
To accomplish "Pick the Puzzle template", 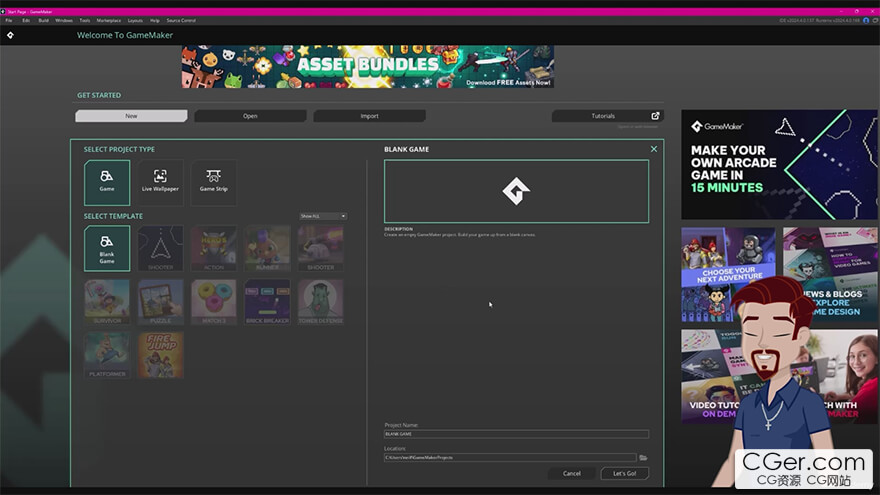I will (160, 302).
